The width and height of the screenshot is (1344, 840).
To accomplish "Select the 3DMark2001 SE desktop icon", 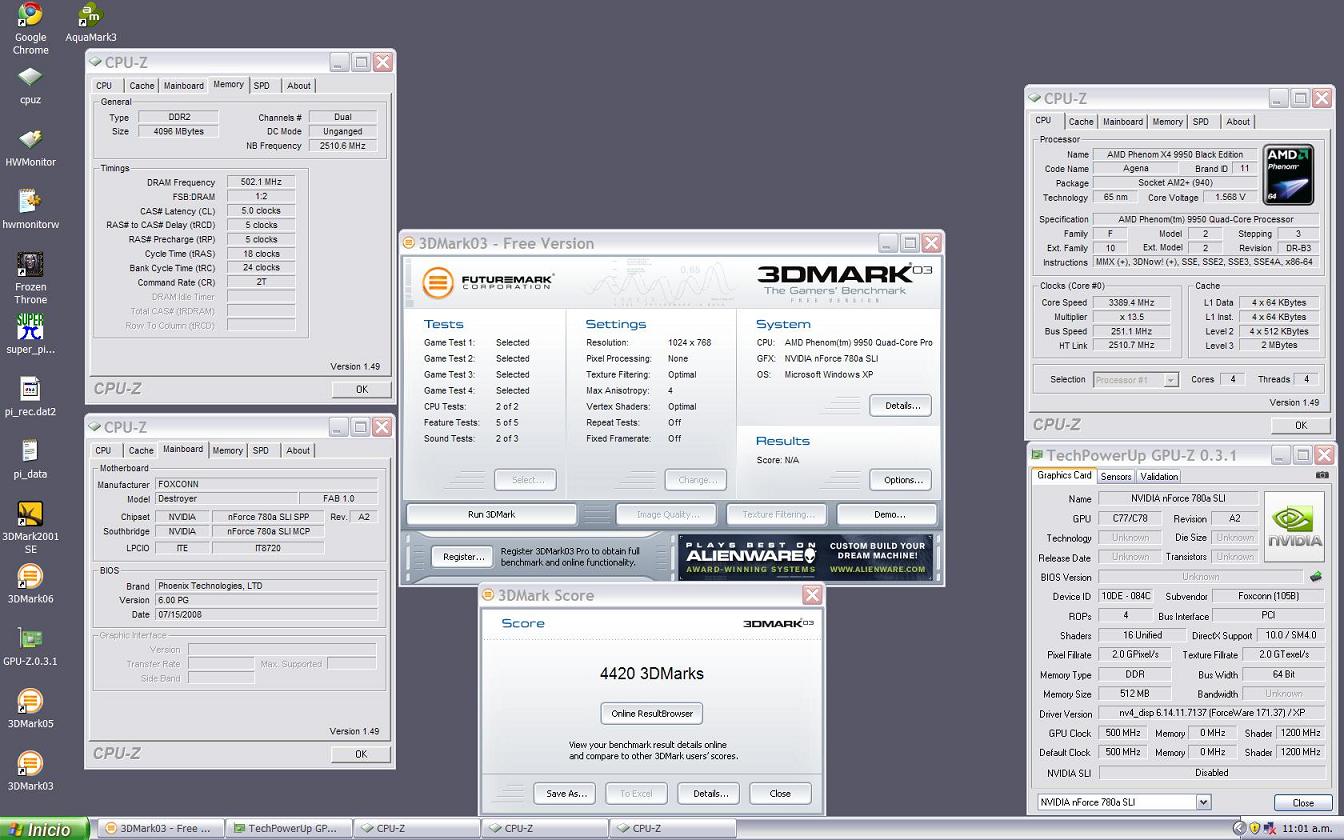I will click(30, 527).
